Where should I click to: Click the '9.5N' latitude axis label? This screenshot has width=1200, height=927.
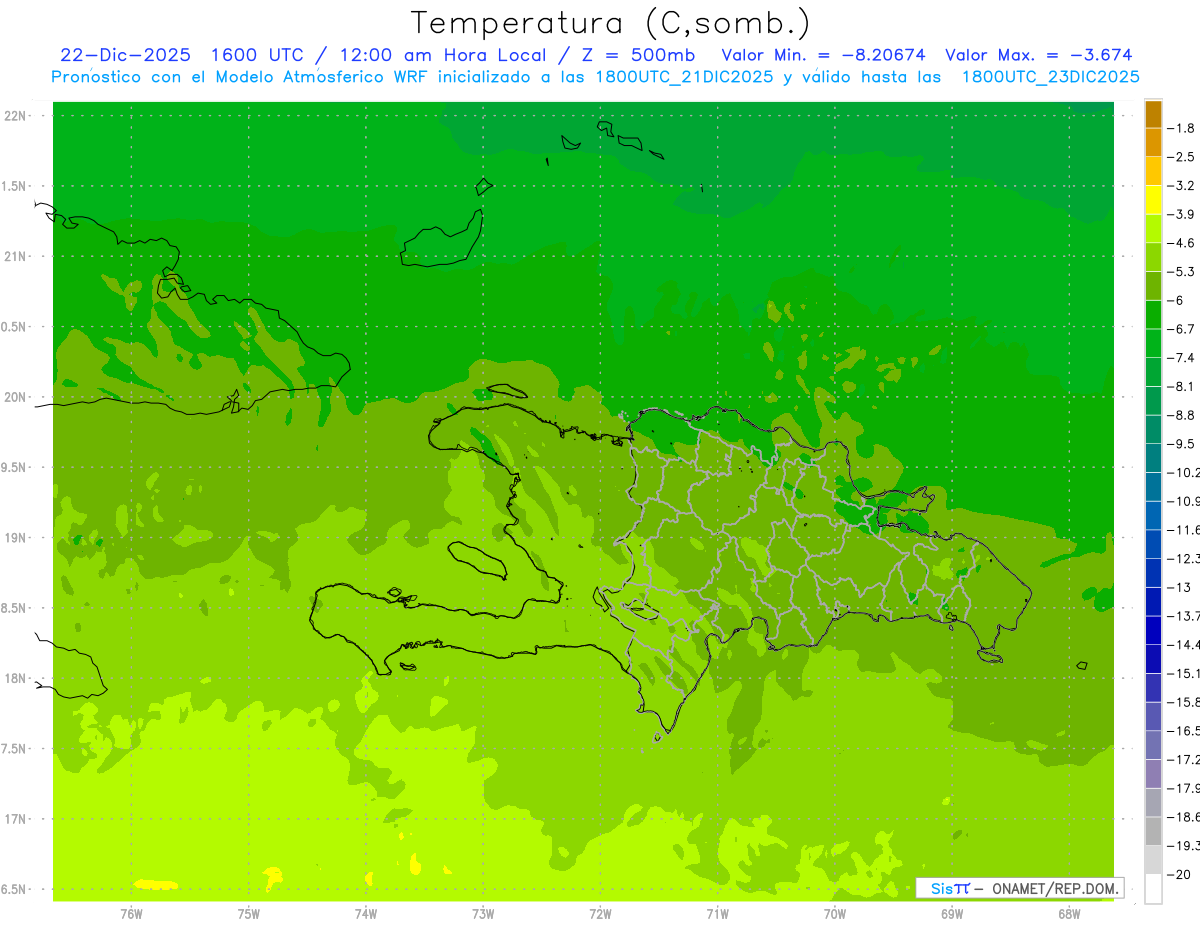(x=14, y=467)
